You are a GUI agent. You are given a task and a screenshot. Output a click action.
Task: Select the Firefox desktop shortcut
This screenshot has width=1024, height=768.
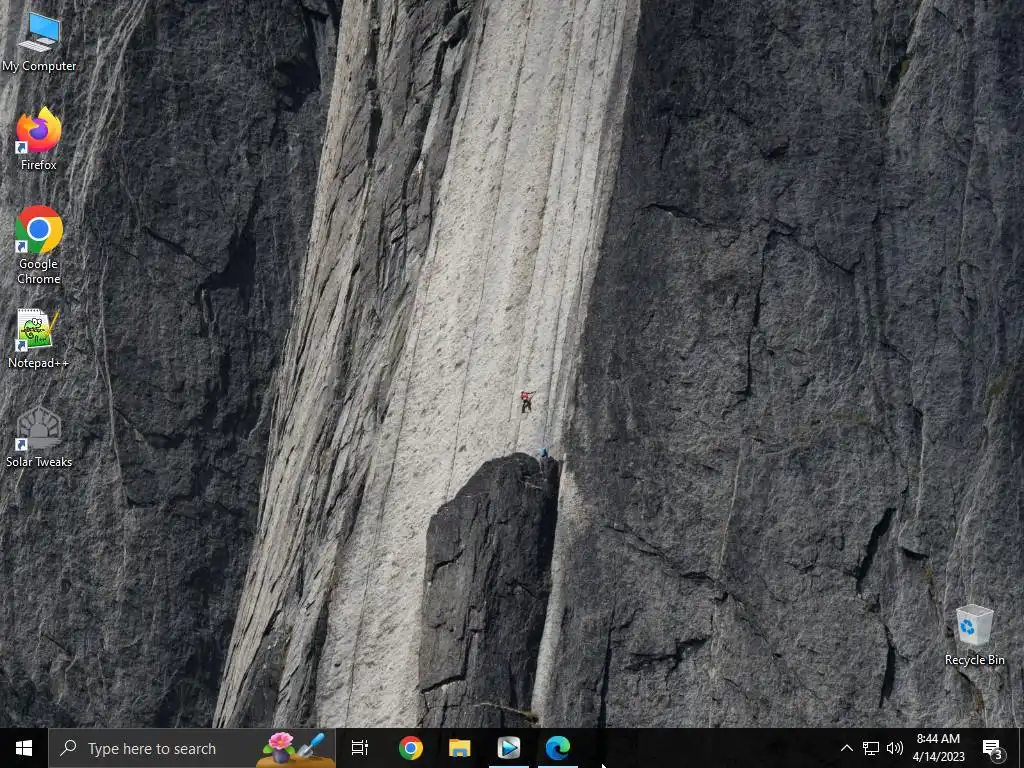click(39, 139)
